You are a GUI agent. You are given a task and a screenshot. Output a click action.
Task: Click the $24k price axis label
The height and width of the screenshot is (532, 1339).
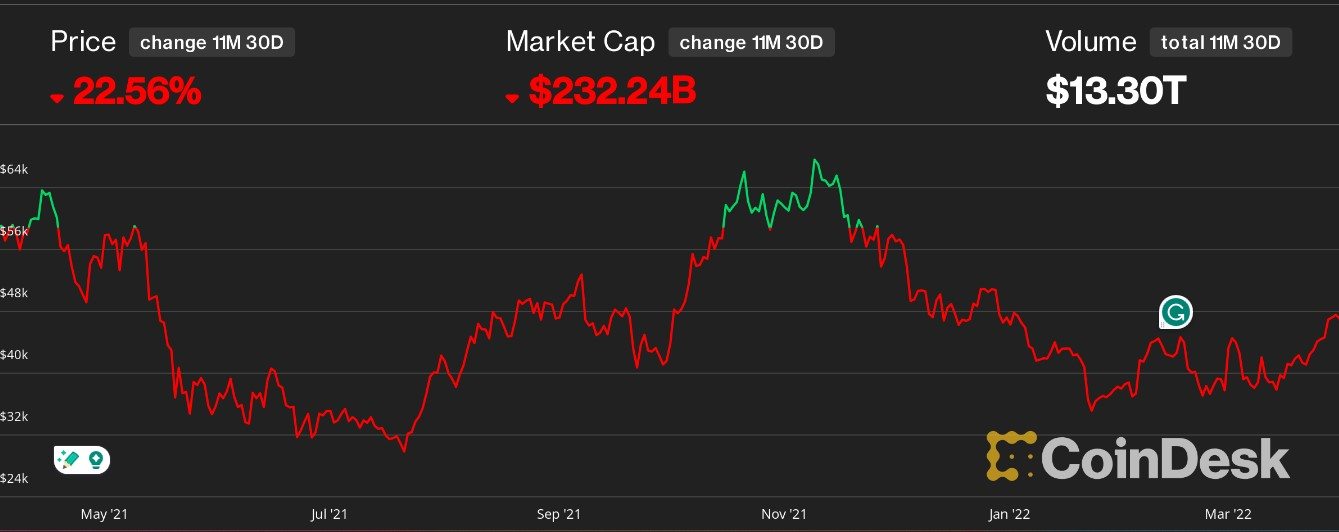(x=14, y=479)
